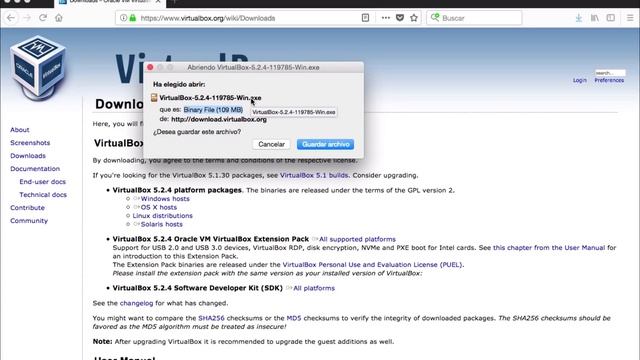
Task: Open Technical docs sidebar link
Action: tap(43, 195)
